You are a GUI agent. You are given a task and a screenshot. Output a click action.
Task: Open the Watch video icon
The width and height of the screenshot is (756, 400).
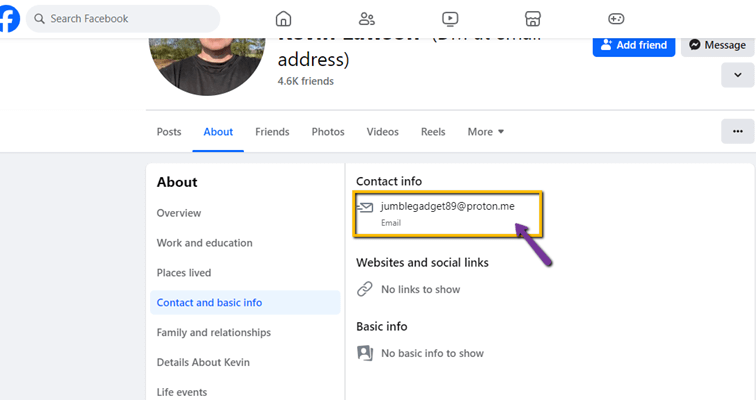pos(450,19)
